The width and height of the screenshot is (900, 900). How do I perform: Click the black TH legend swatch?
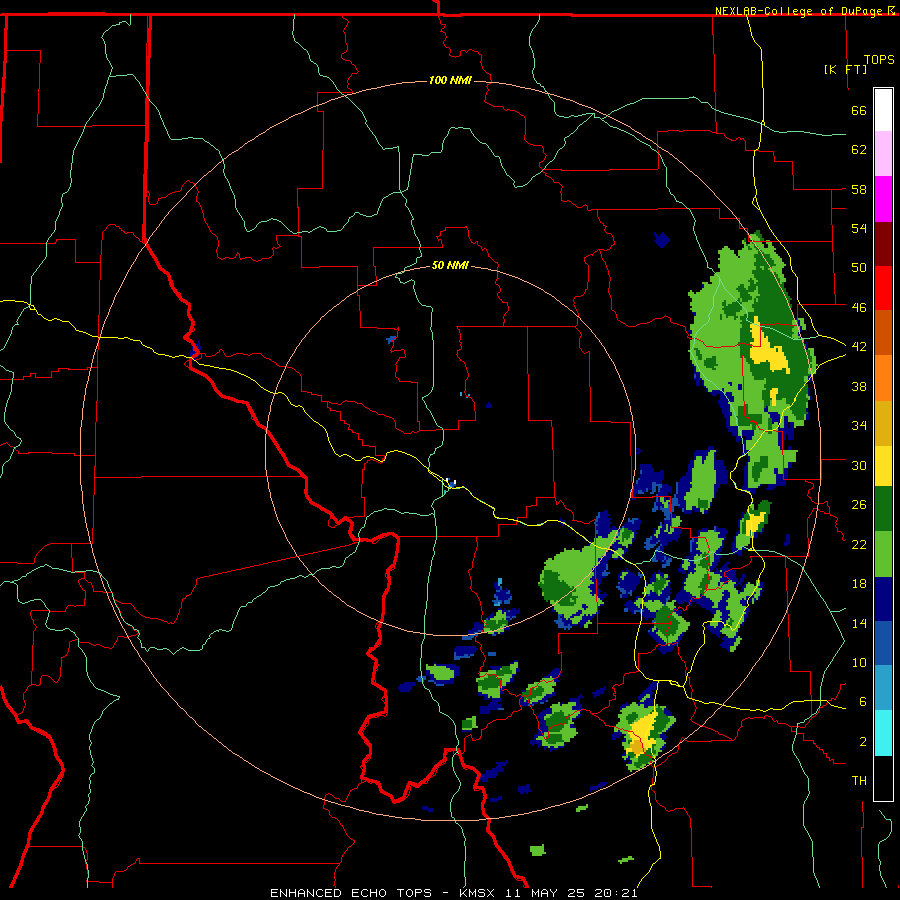tap(883, 778)
